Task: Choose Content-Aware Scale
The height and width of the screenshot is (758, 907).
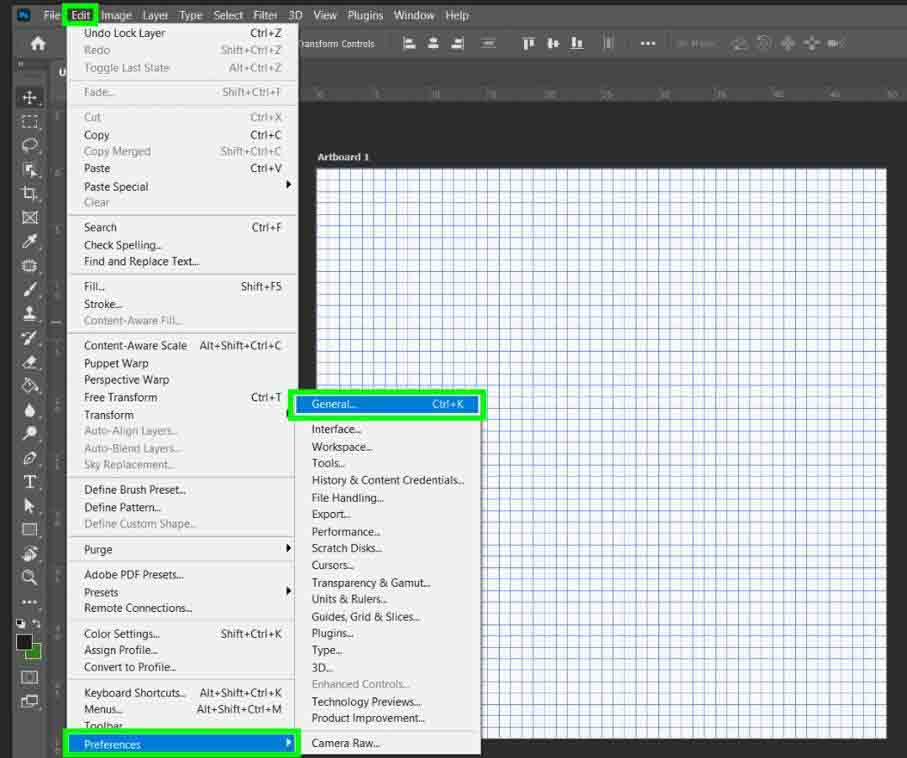Action: point(182,345)
